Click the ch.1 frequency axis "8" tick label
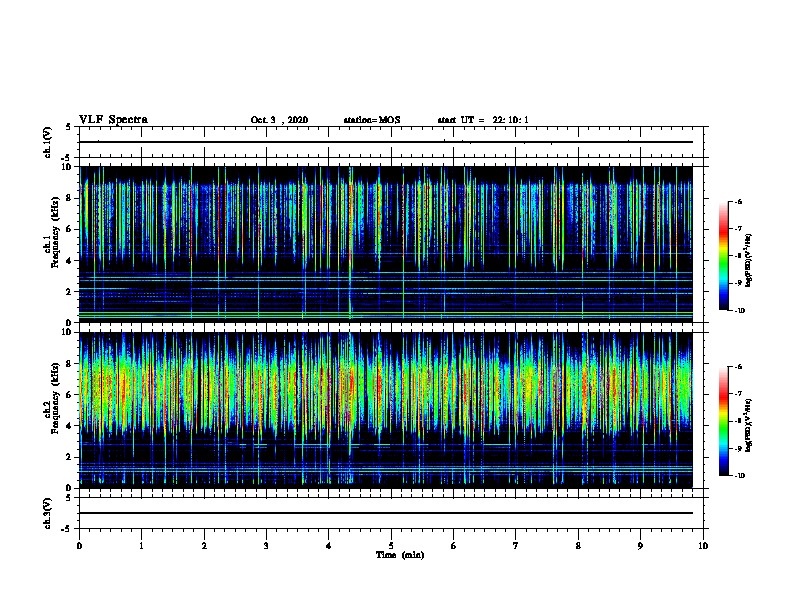 (69, 198)
